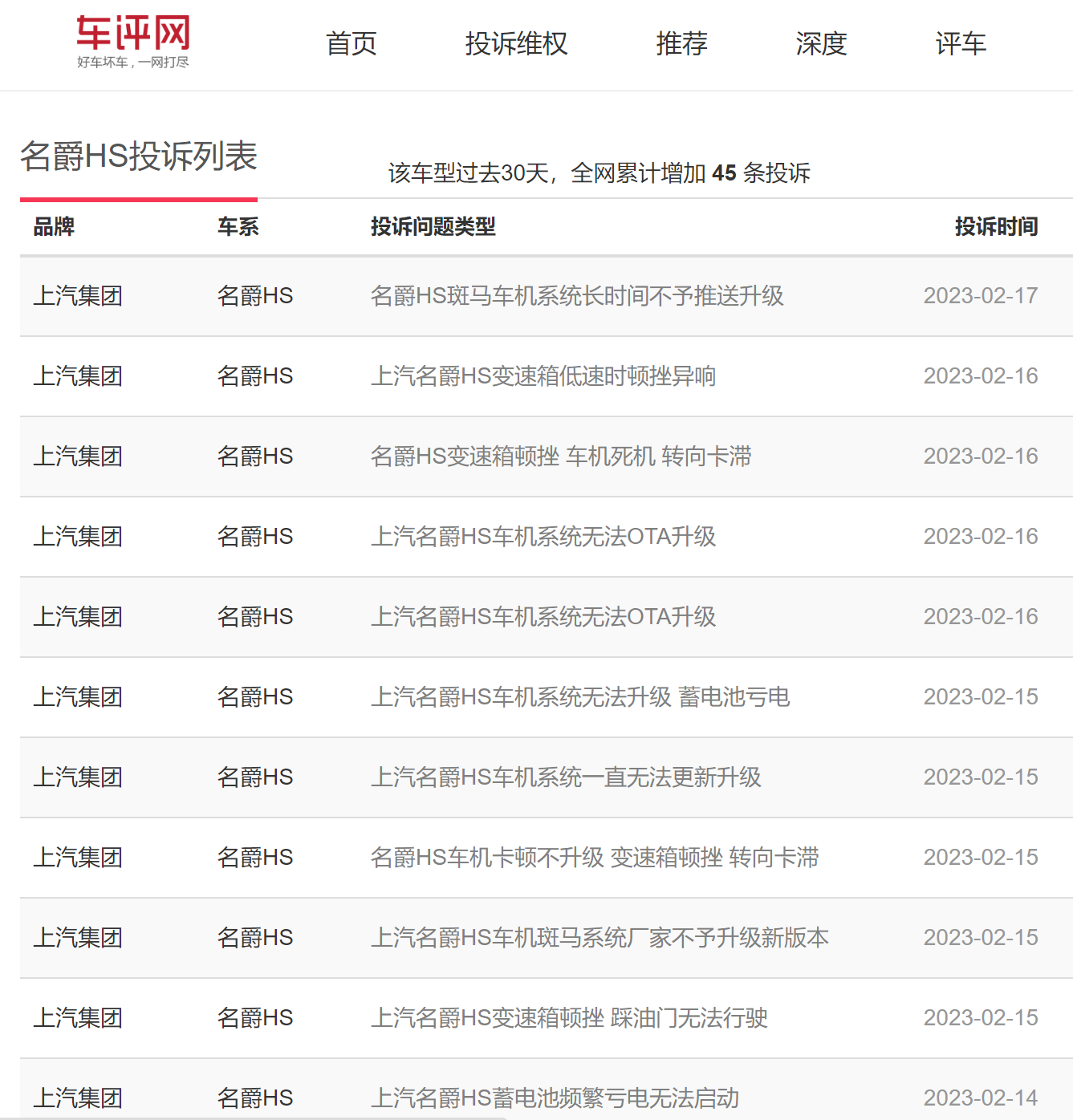1073x1120 pixels.
Task: Click the slogan 好车坏车，一网打尽
Action: pos(133,63)
